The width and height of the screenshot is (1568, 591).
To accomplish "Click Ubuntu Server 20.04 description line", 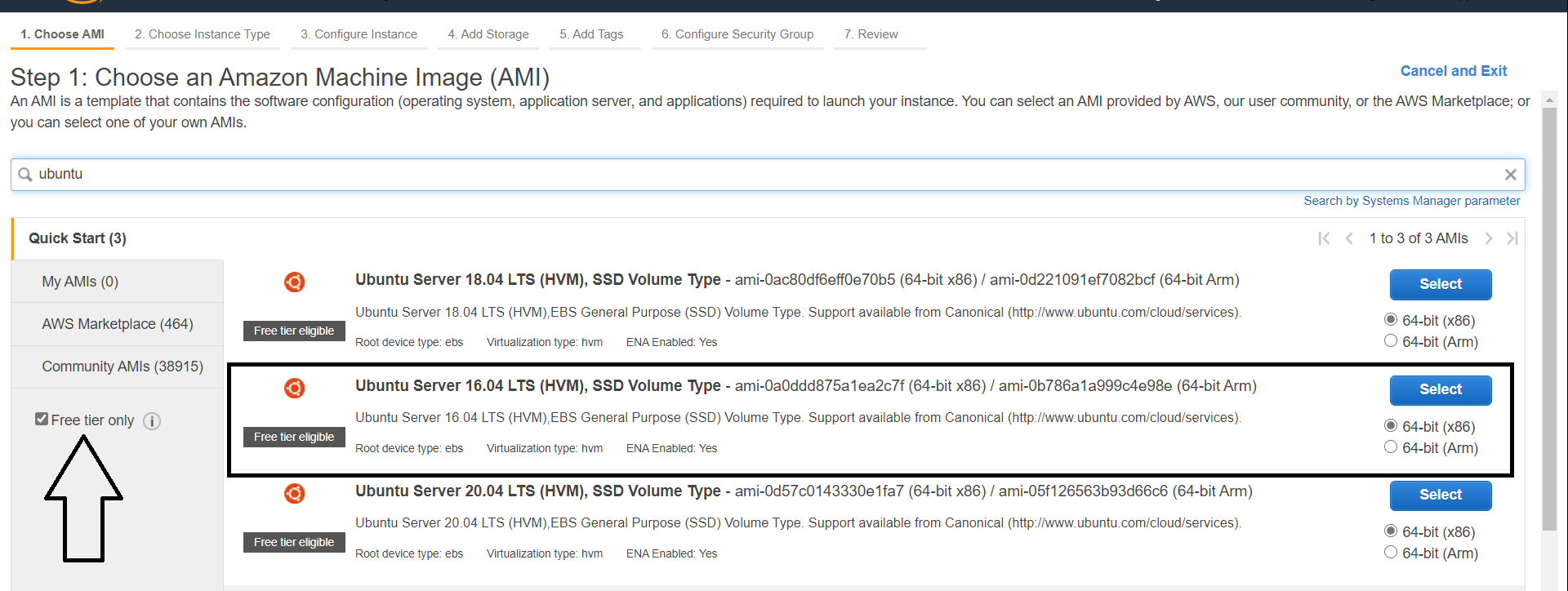I will [x=798, y=523].
